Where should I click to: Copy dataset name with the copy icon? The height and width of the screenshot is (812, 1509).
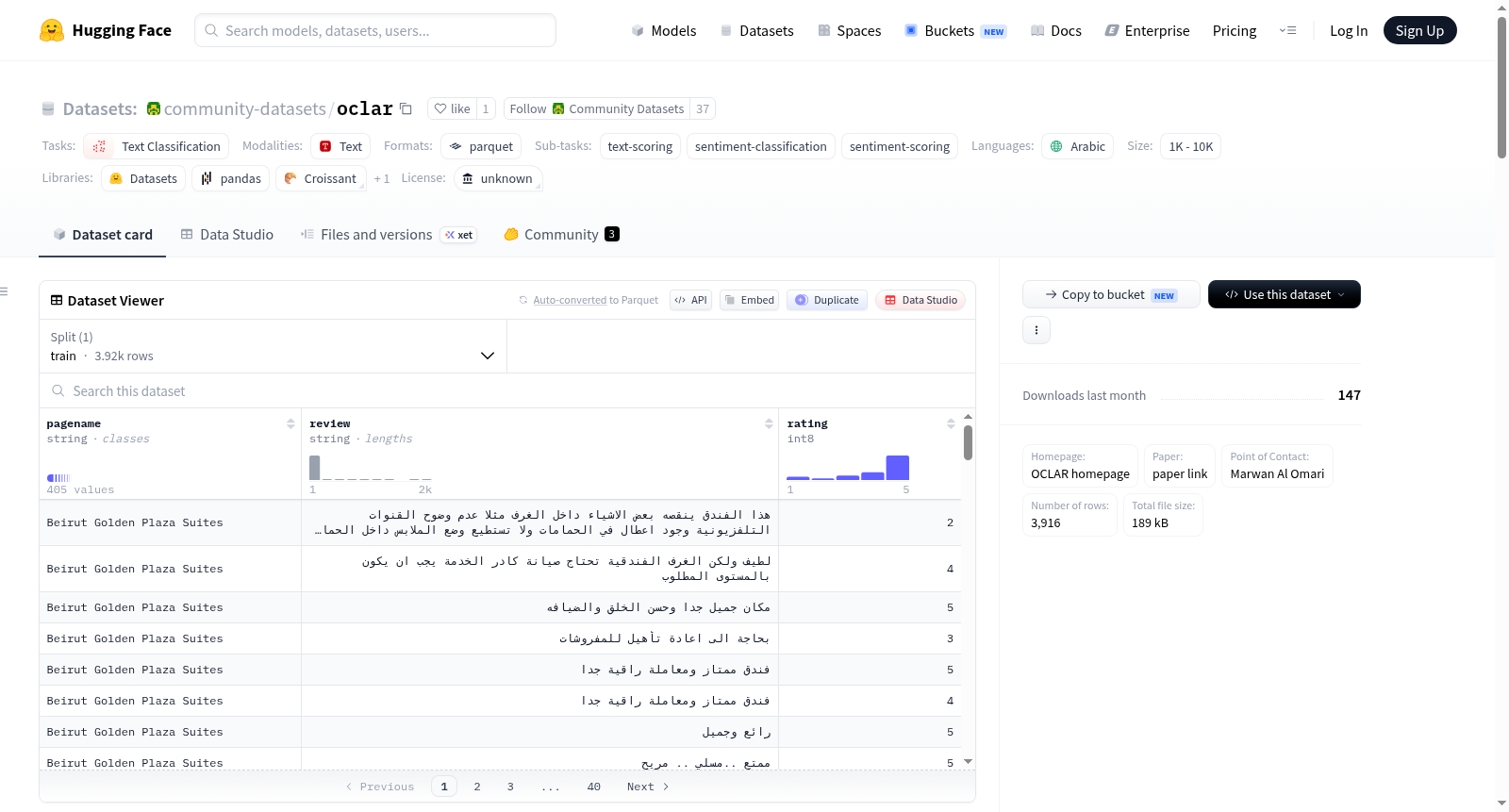coord(406,108)
